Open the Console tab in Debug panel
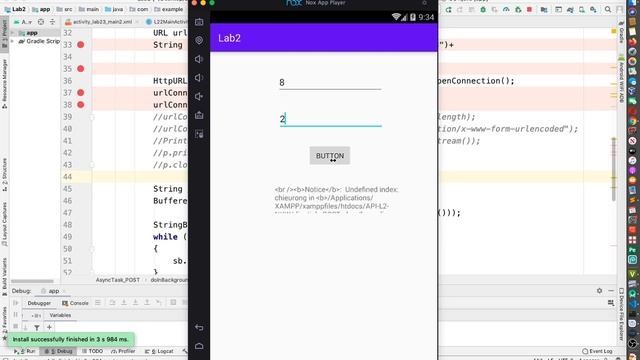The image size is (640, 360). click(76, 303)
